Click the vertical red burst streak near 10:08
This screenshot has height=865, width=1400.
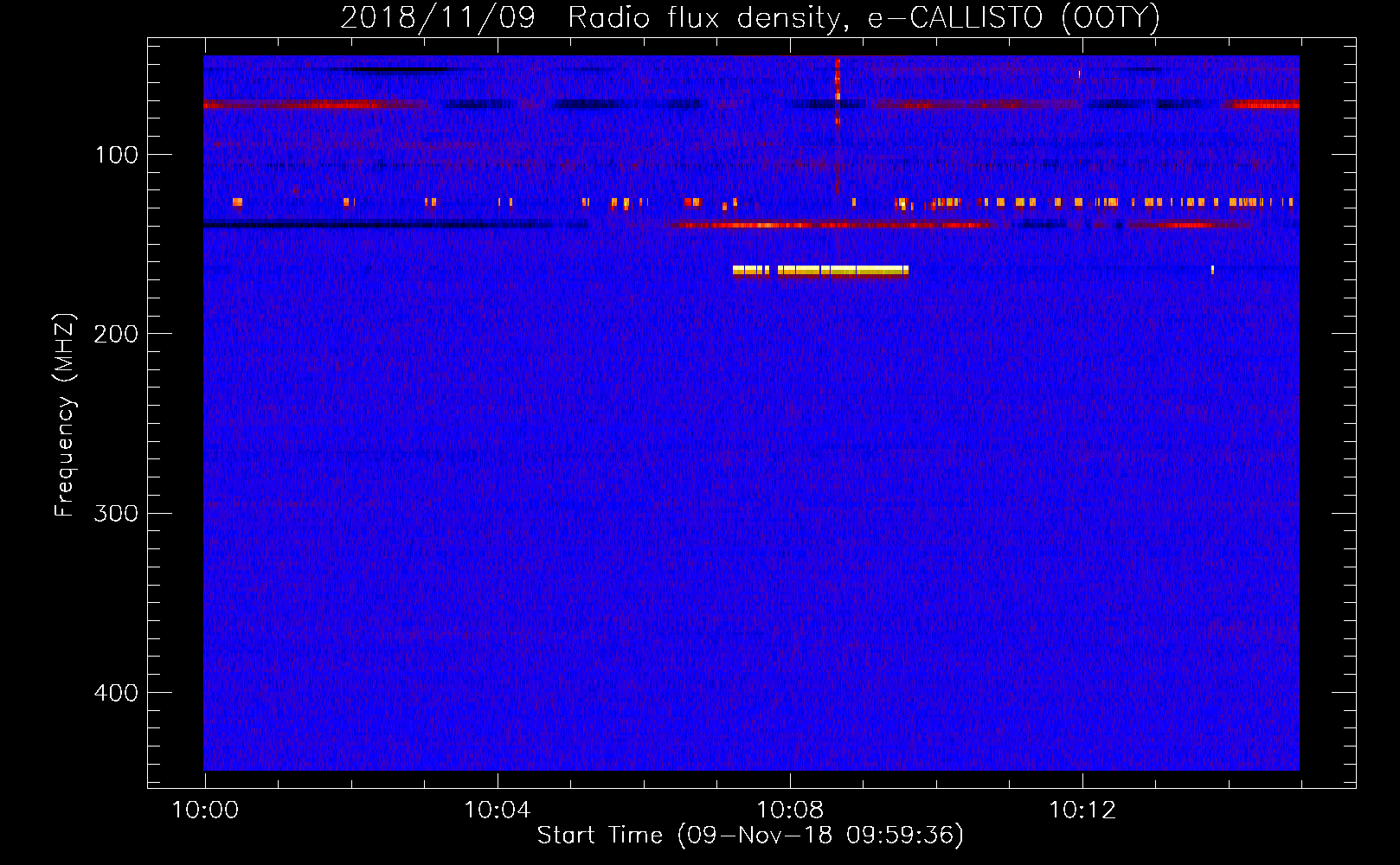pyautogui.click(x=838, y=125)
